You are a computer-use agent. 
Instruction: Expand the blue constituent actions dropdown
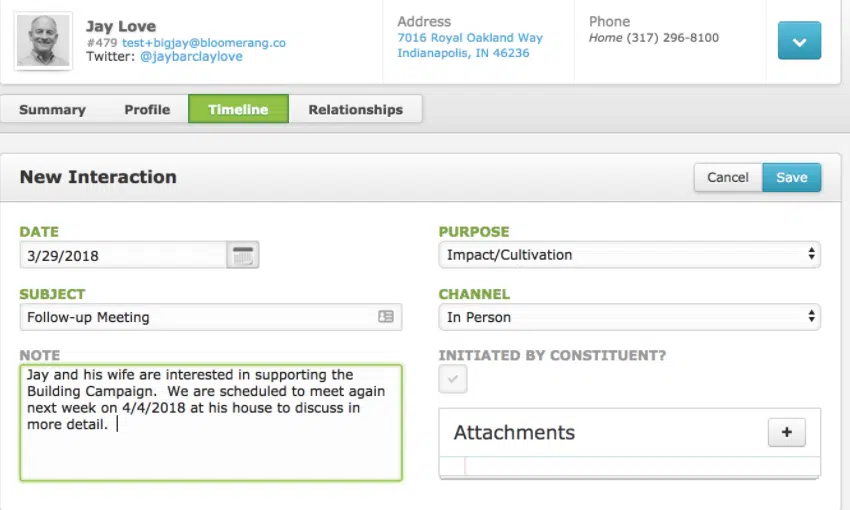tap(799, 41)
